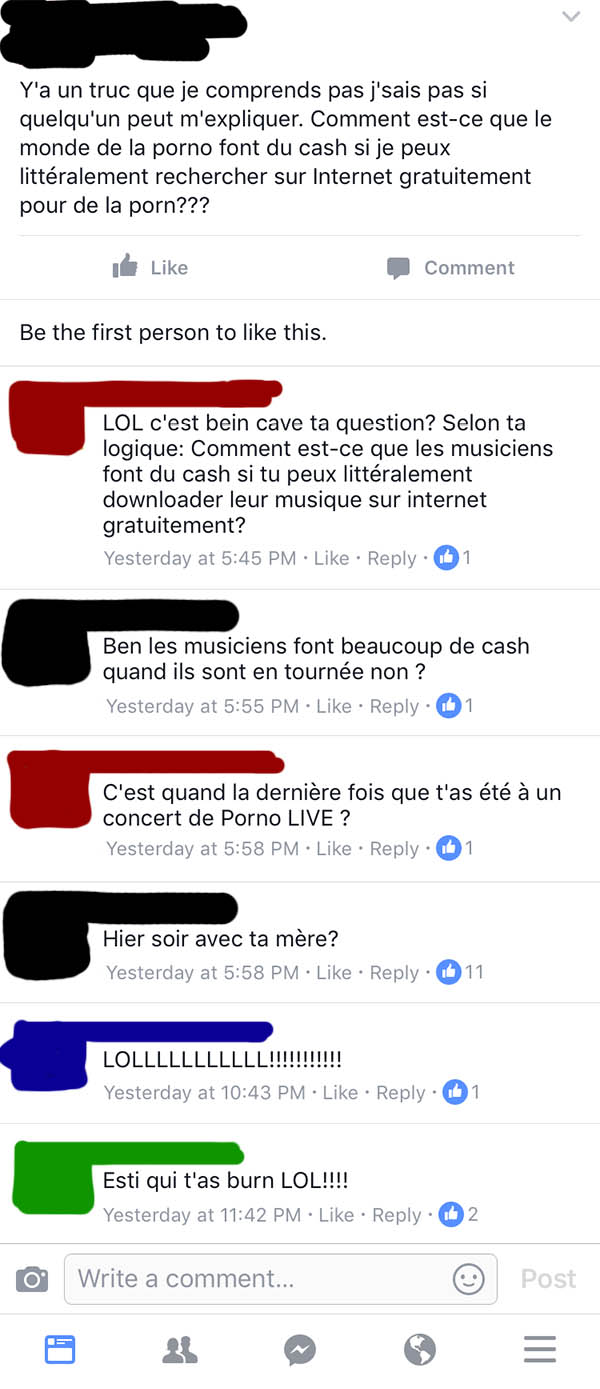This screenshot has width=600, height=1389.
Task: Open the hamburger menu in bottom bar
Action: (x=540, y=1351)
